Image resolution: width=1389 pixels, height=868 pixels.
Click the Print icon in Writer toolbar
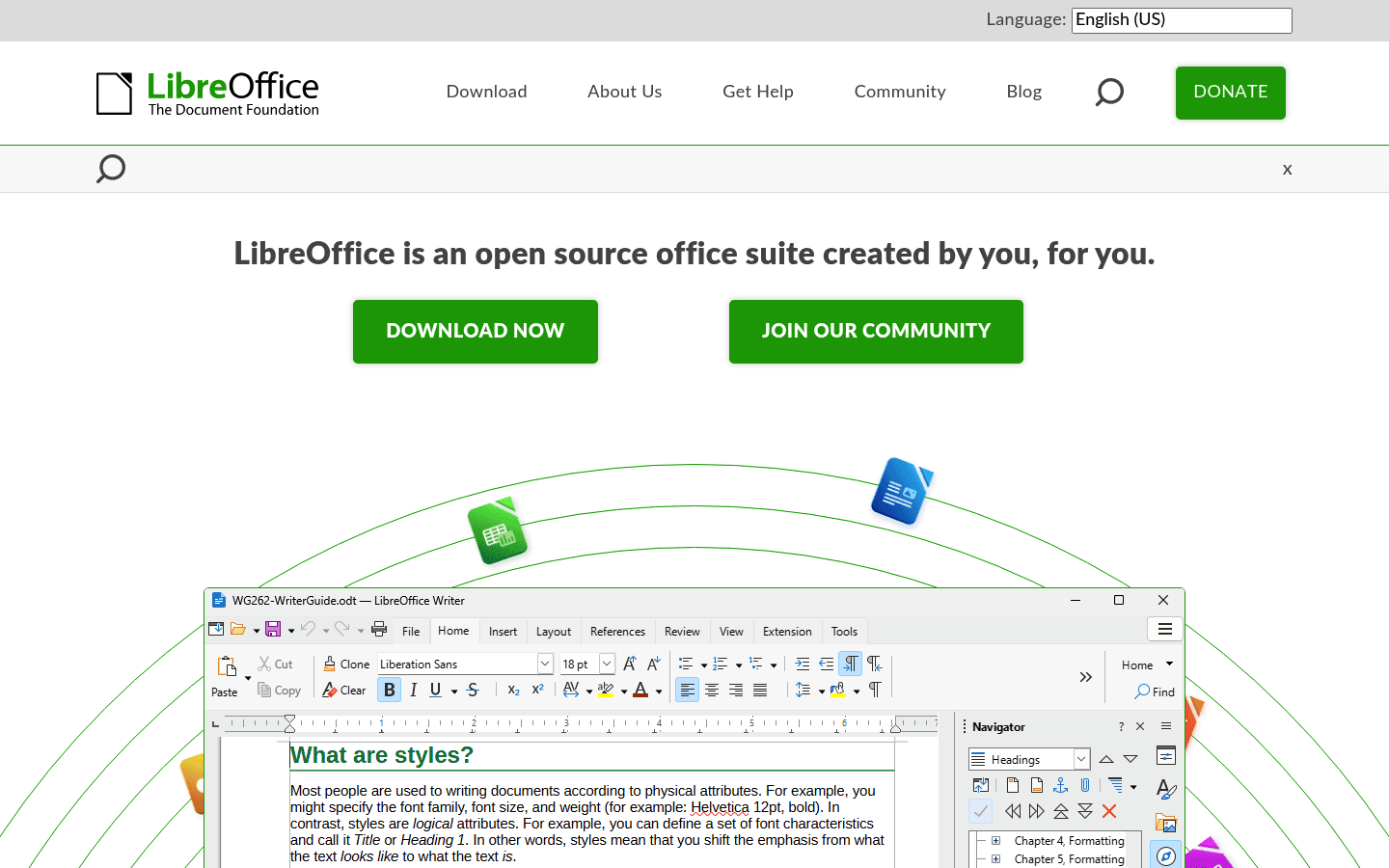coord(379,630)
